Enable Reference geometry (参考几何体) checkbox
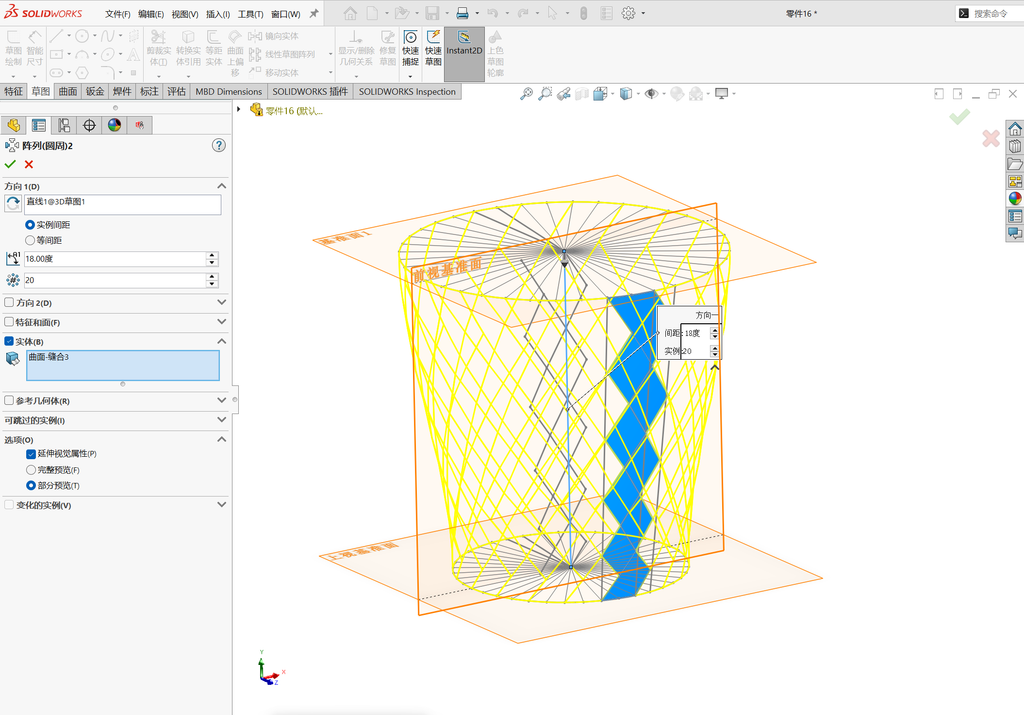 coord(9,400)
